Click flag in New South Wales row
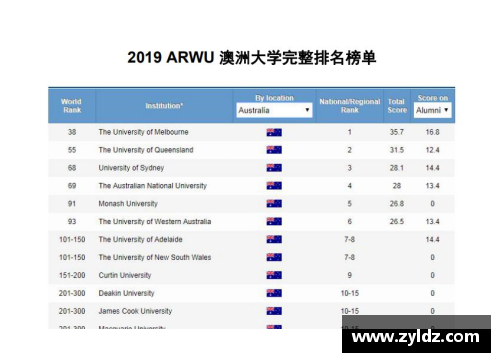The image size is (500, 362). (x=274, y=257)
